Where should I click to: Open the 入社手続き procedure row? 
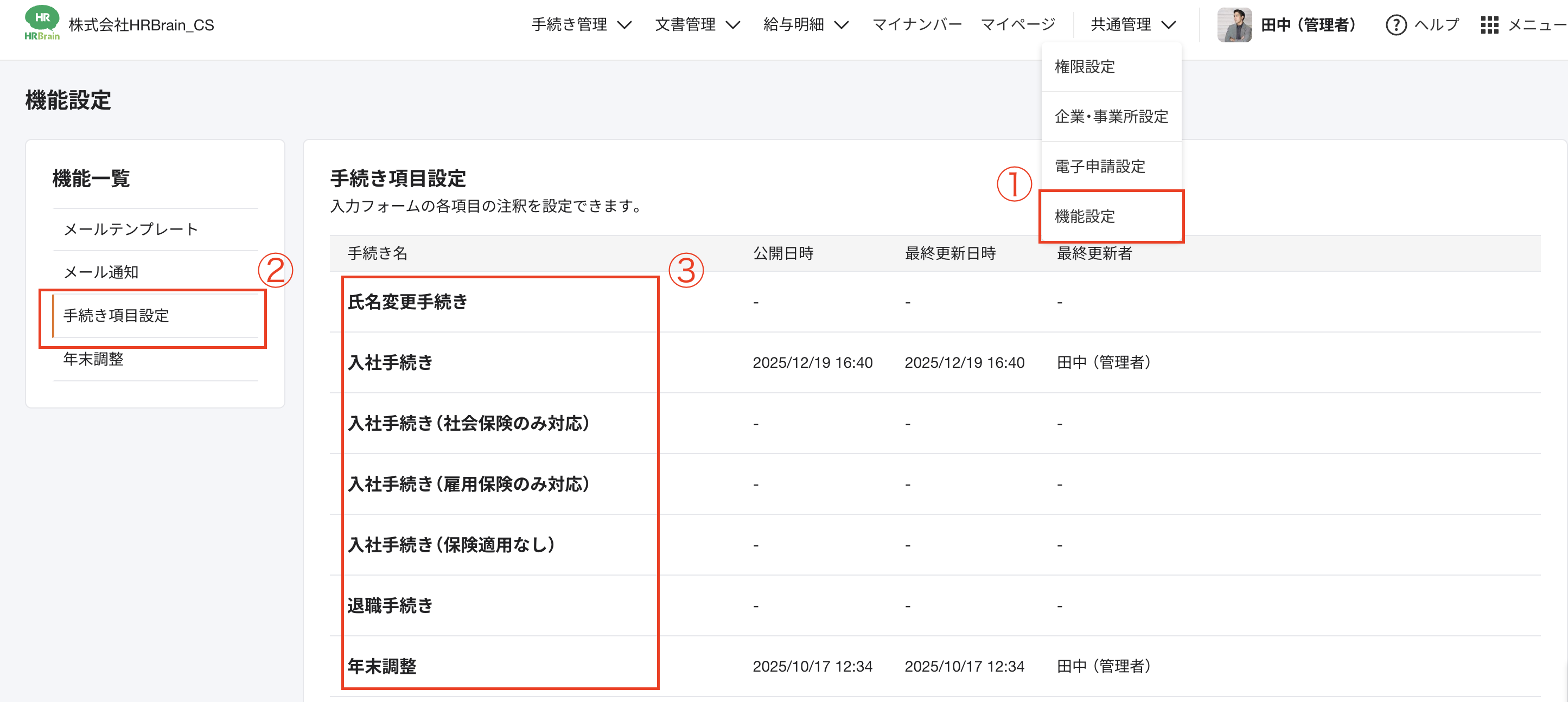(390, 362)
